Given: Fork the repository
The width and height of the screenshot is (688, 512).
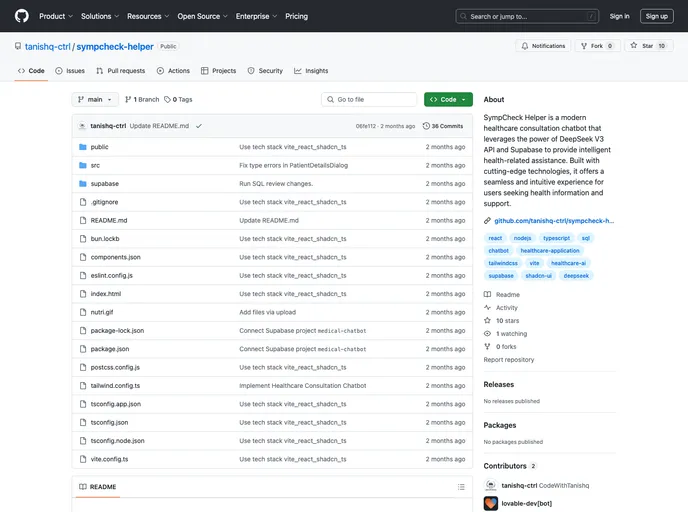Looking at the screenshot, I should (x=597, y=46).
